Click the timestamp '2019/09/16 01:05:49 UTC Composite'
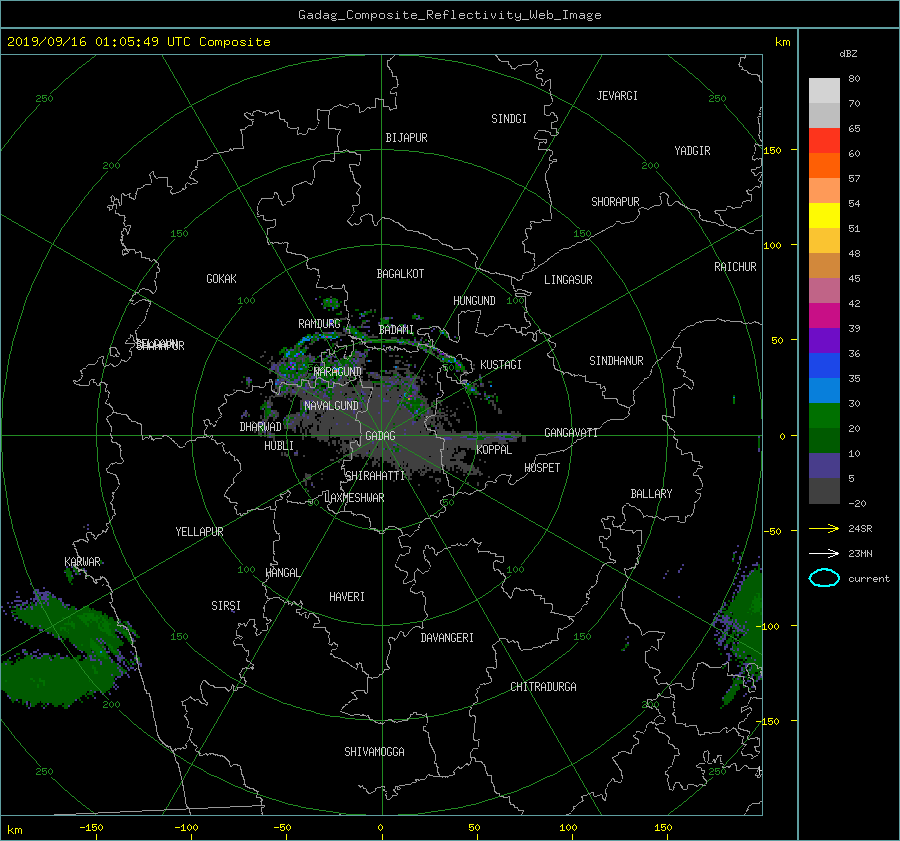The width and height of the screenshot is (900, 841). pyautogui.click(x=138, y=42)
